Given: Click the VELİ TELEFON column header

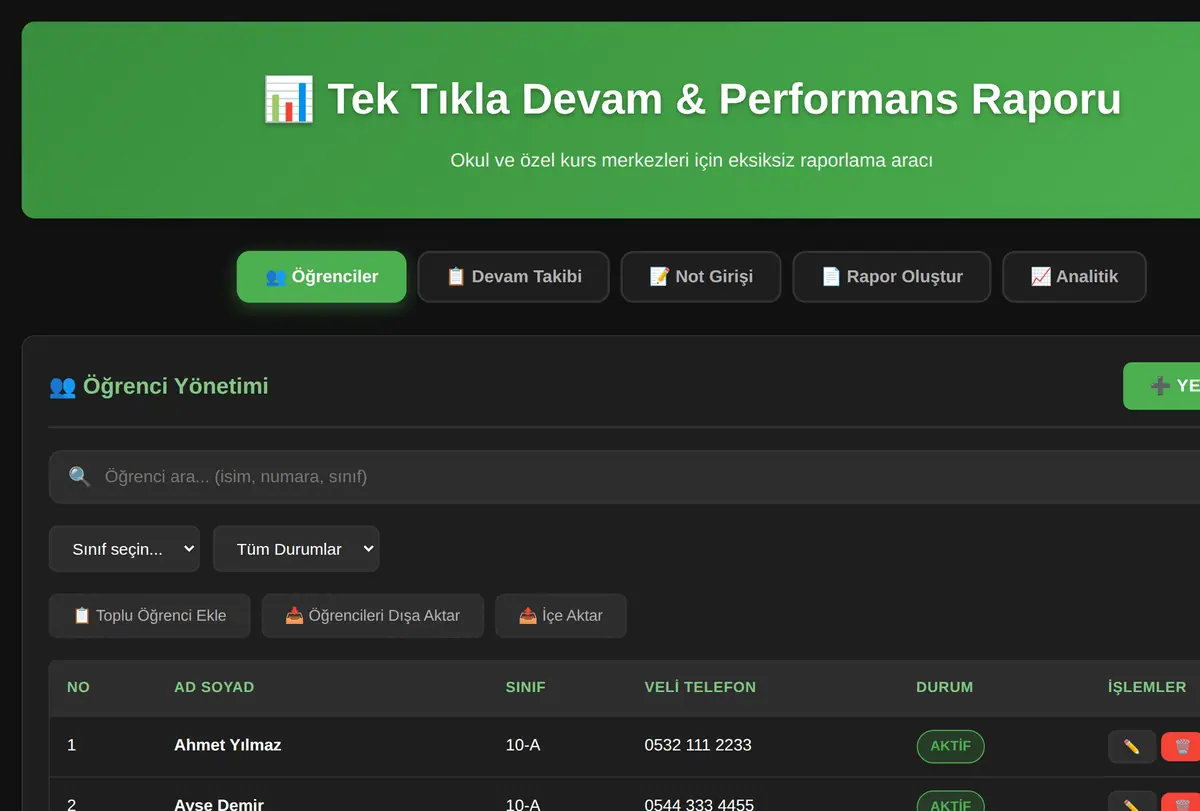Looking at the screenshot, I should click(700, 687).
